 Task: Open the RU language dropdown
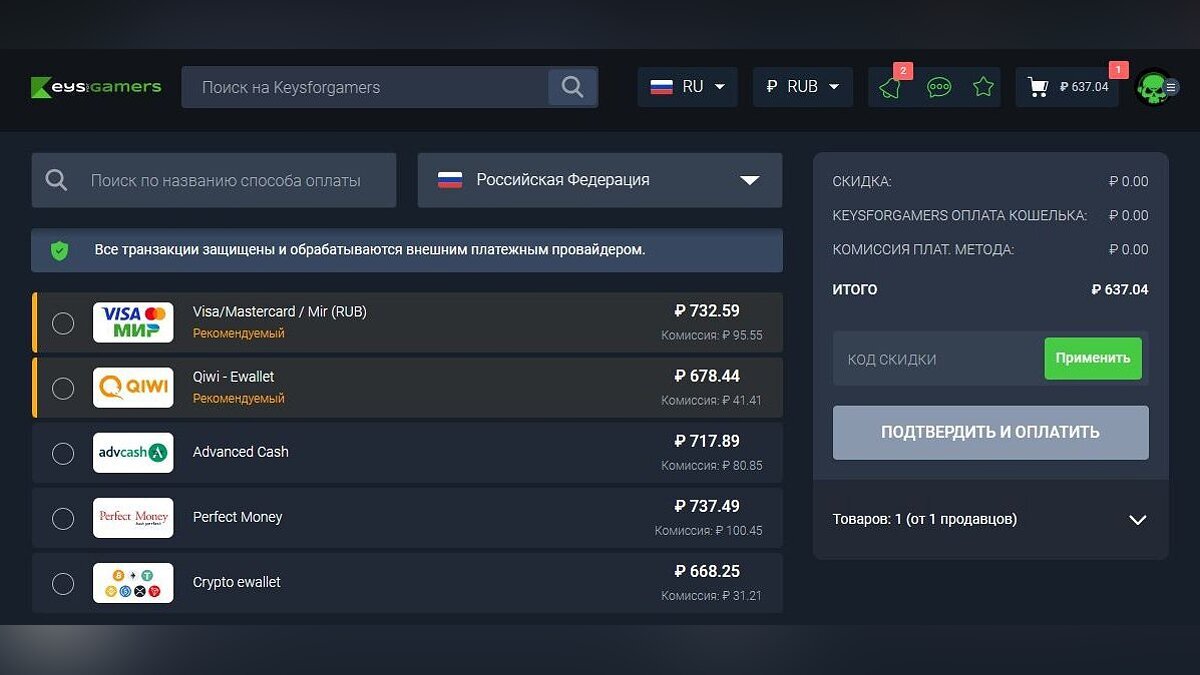point(687,86)
